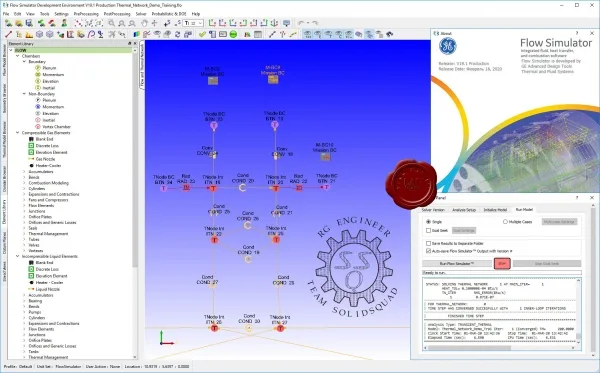Click the Run Flow Simulator button
Image resolution: width=600 pixels, height=373 pixels.
point(457,264)
